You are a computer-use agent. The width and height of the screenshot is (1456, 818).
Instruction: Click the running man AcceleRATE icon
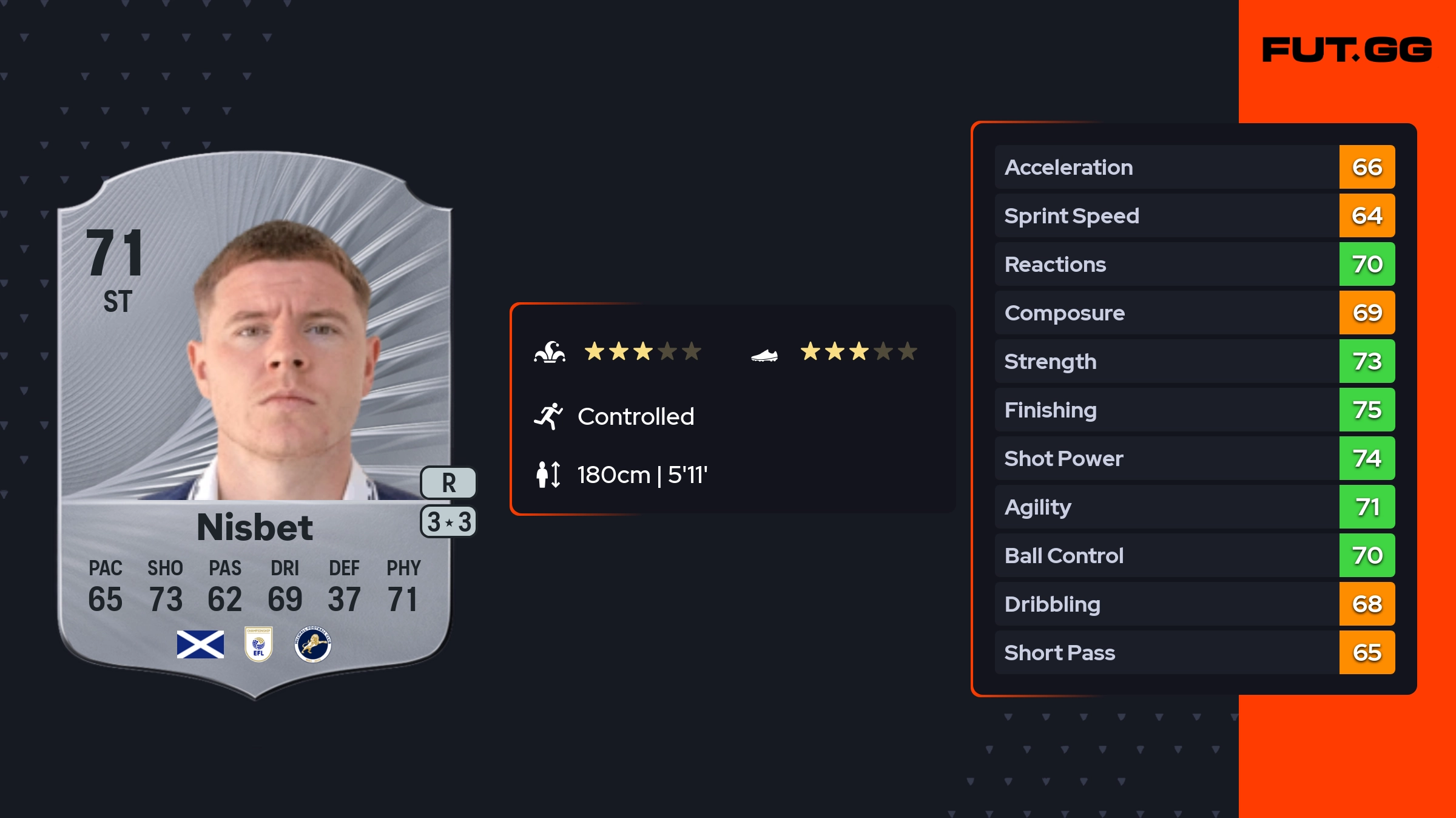(x=548, y=416)
